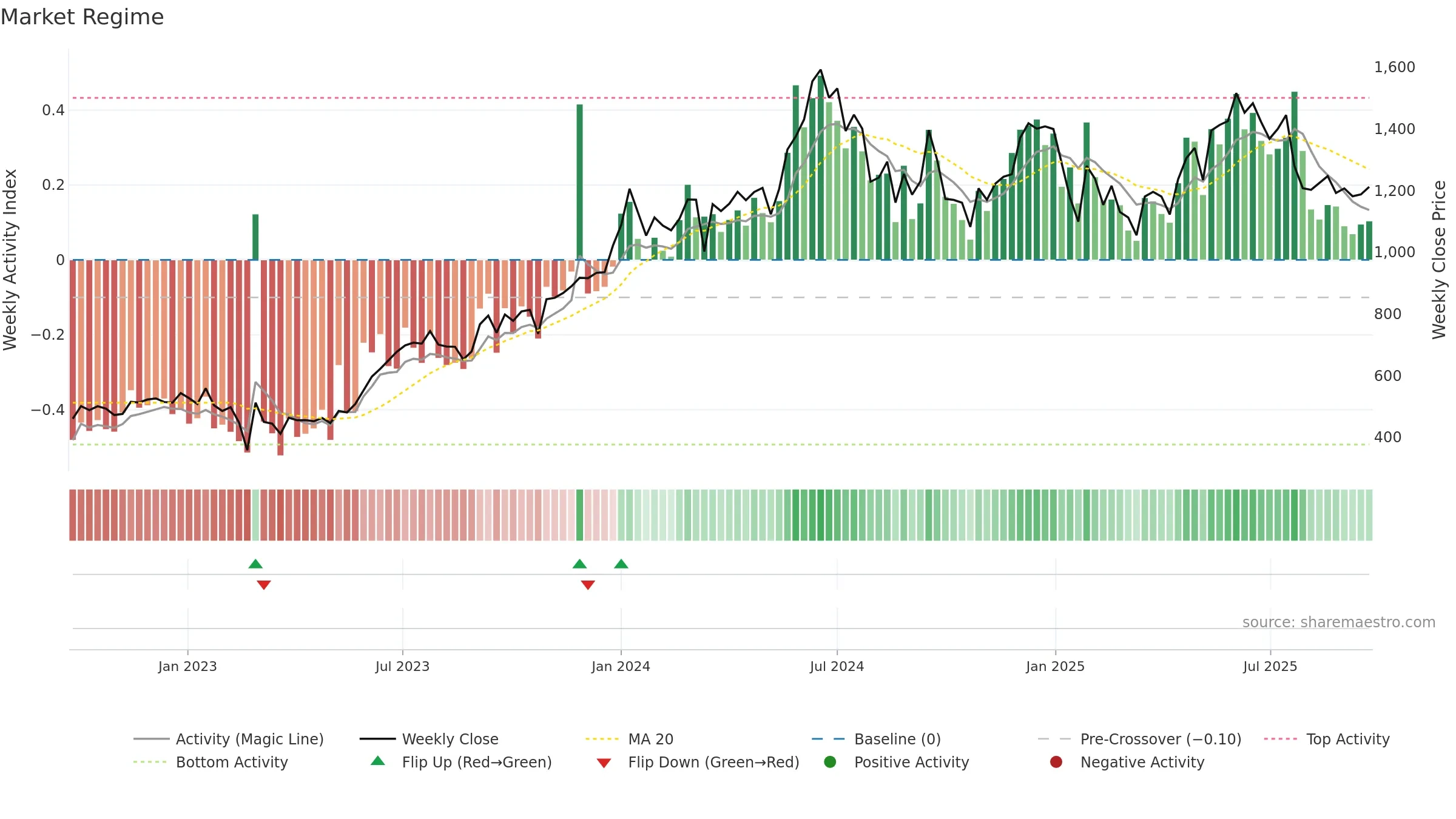The height and width of the screenshot is (819, 1456).
Task: Click the 1,000 price axis tick label
Action: point(1395,252)
